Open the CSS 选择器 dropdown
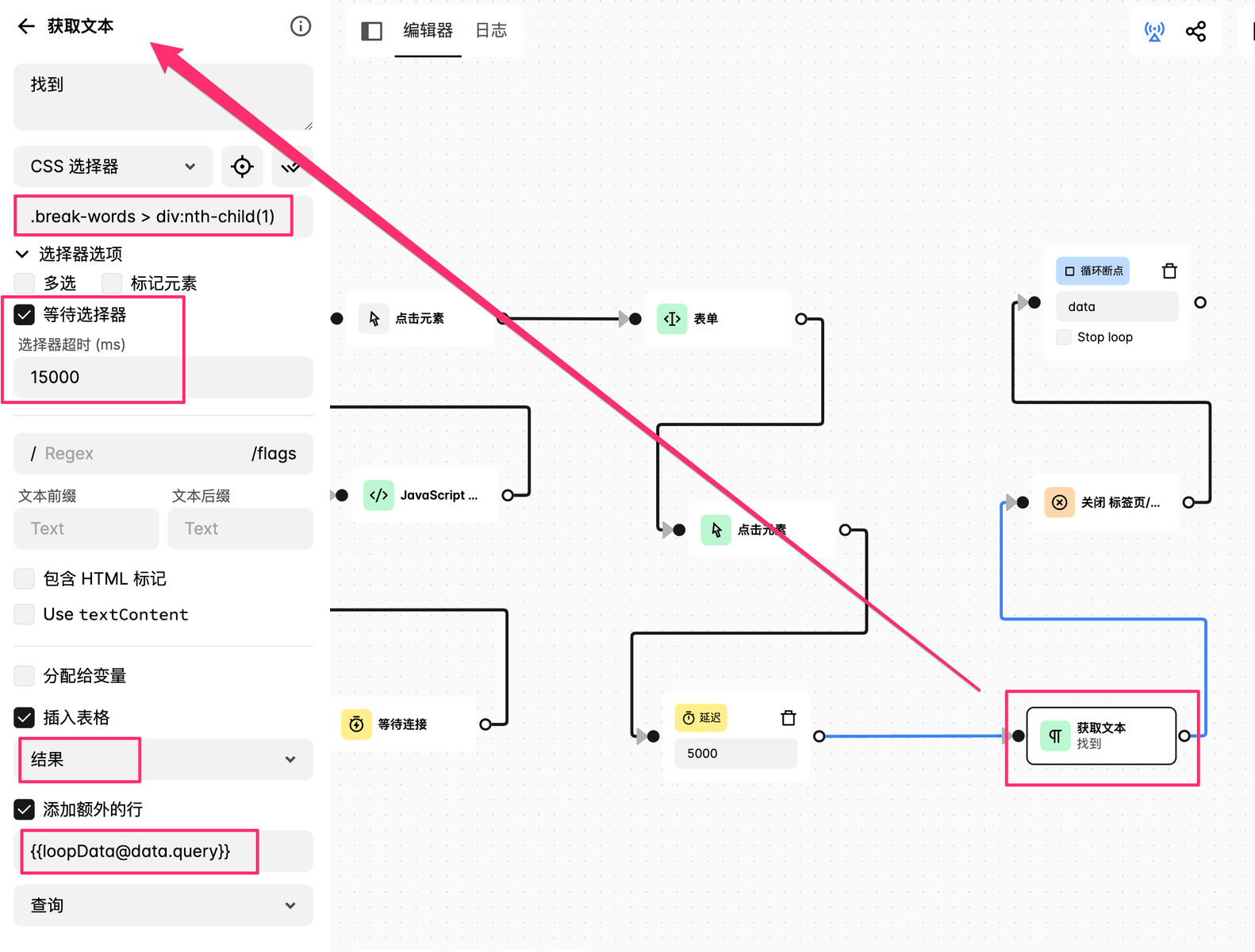This screenshot has width=1255, height=952. [113, 167]
